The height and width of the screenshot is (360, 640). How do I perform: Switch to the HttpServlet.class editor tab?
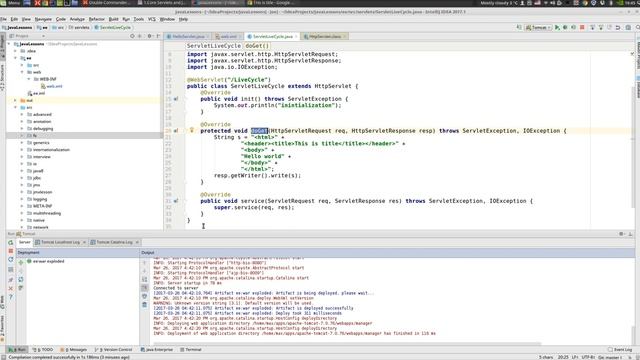tap(324, 36)
